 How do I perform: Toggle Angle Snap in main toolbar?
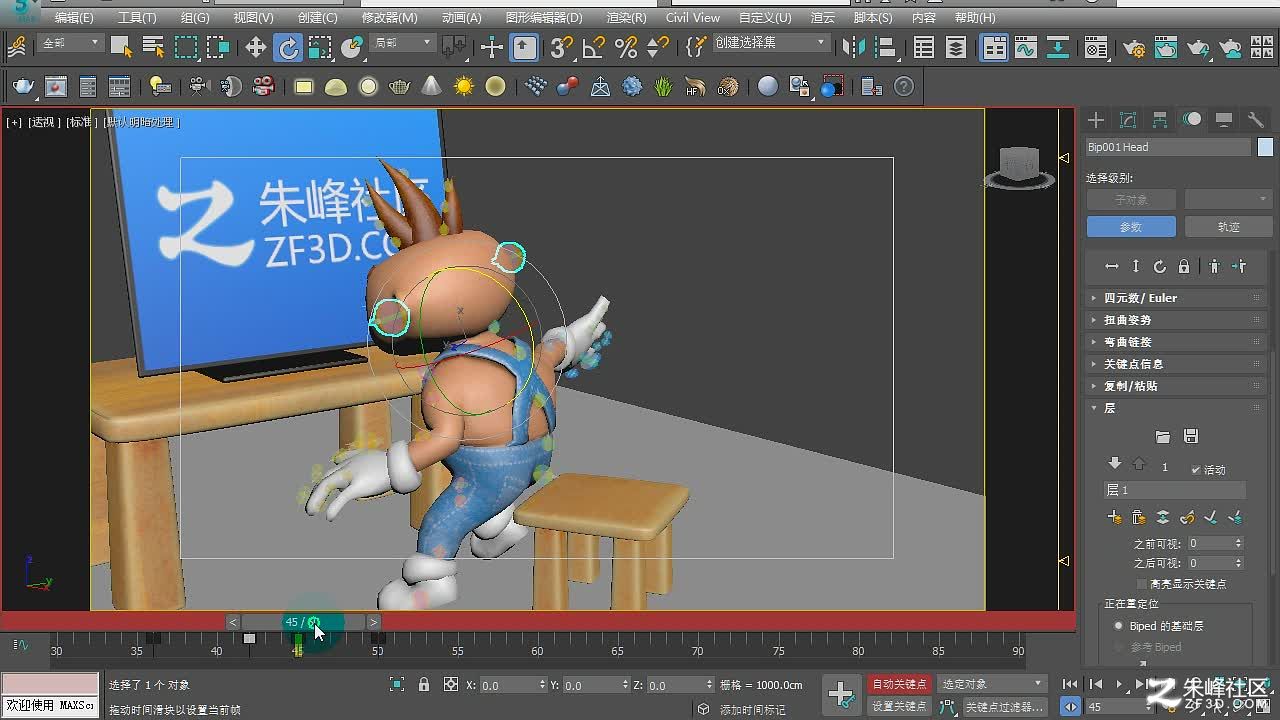[594, 47]
